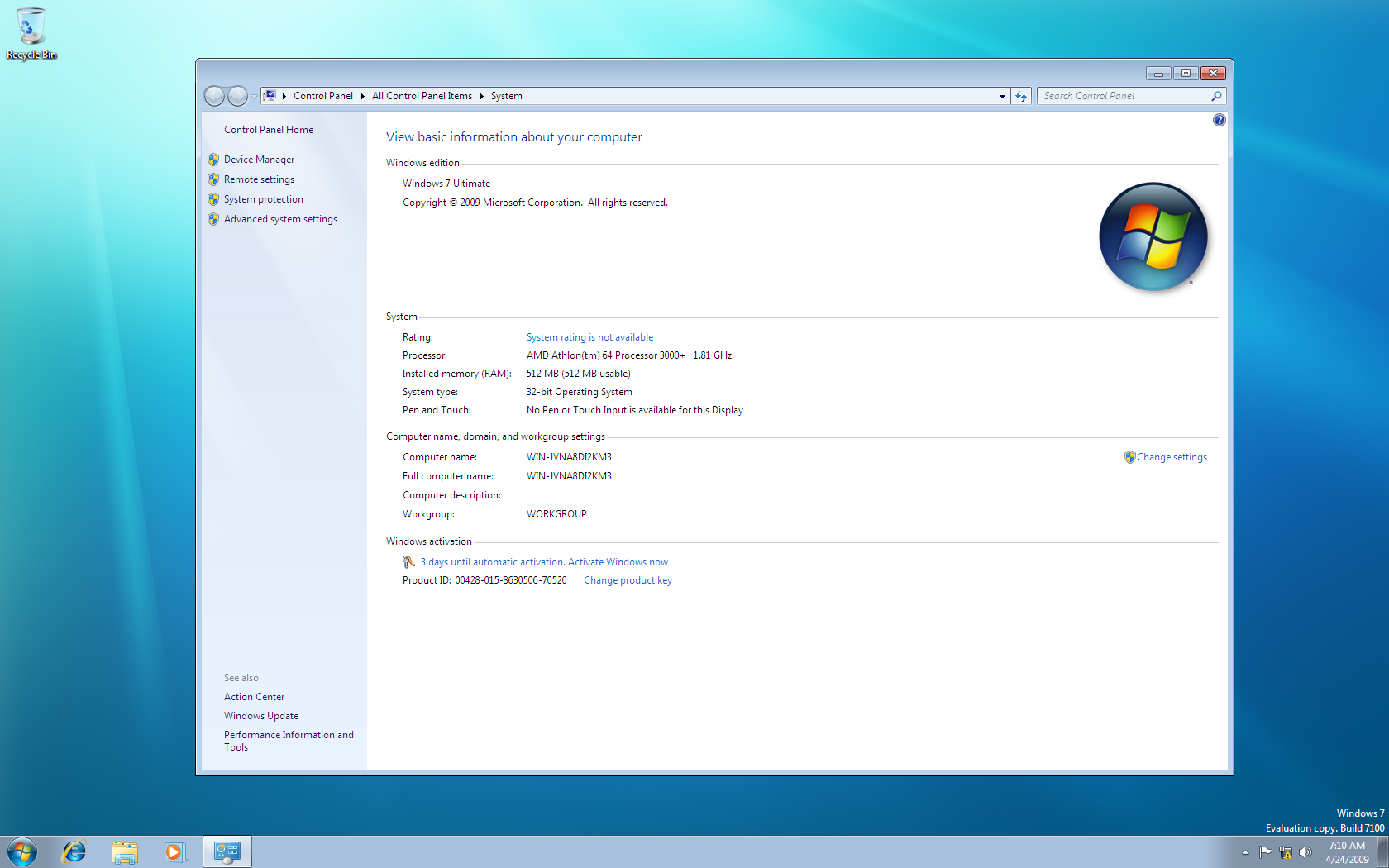
Task: Select All Control Panel Items breadcrumb entry
Action: [422, 95]
